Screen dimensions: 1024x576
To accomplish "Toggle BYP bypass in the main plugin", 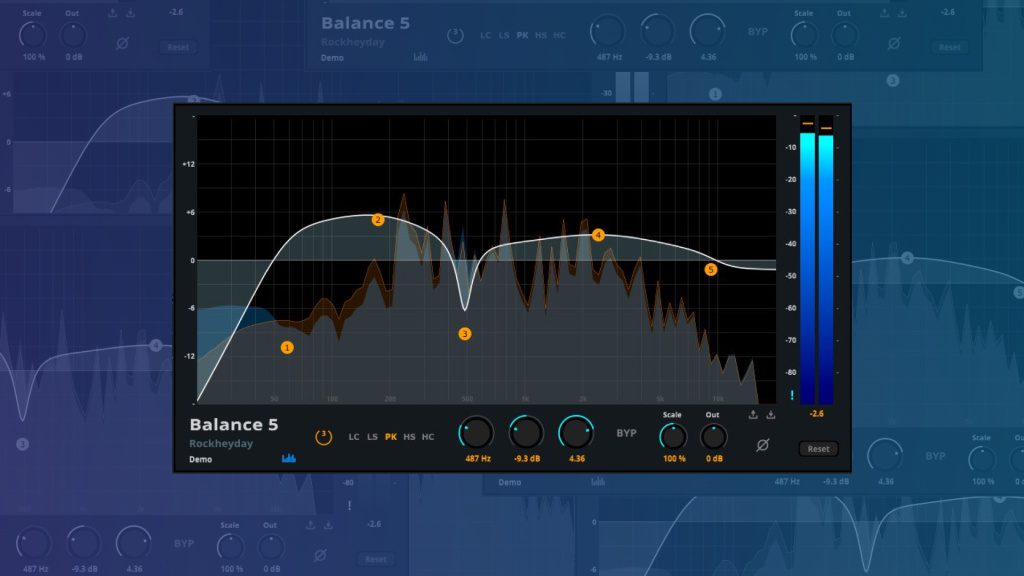I will click(626, 433).
